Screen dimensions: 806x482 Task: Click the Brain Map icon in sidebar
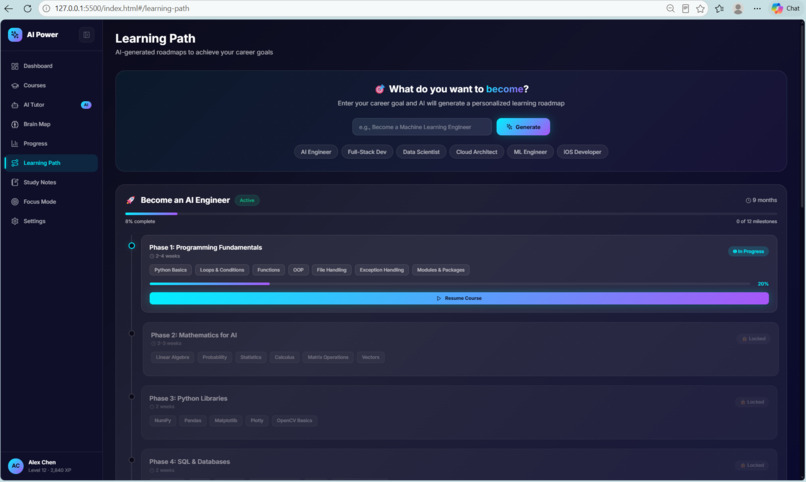click(x=15, y=124)
